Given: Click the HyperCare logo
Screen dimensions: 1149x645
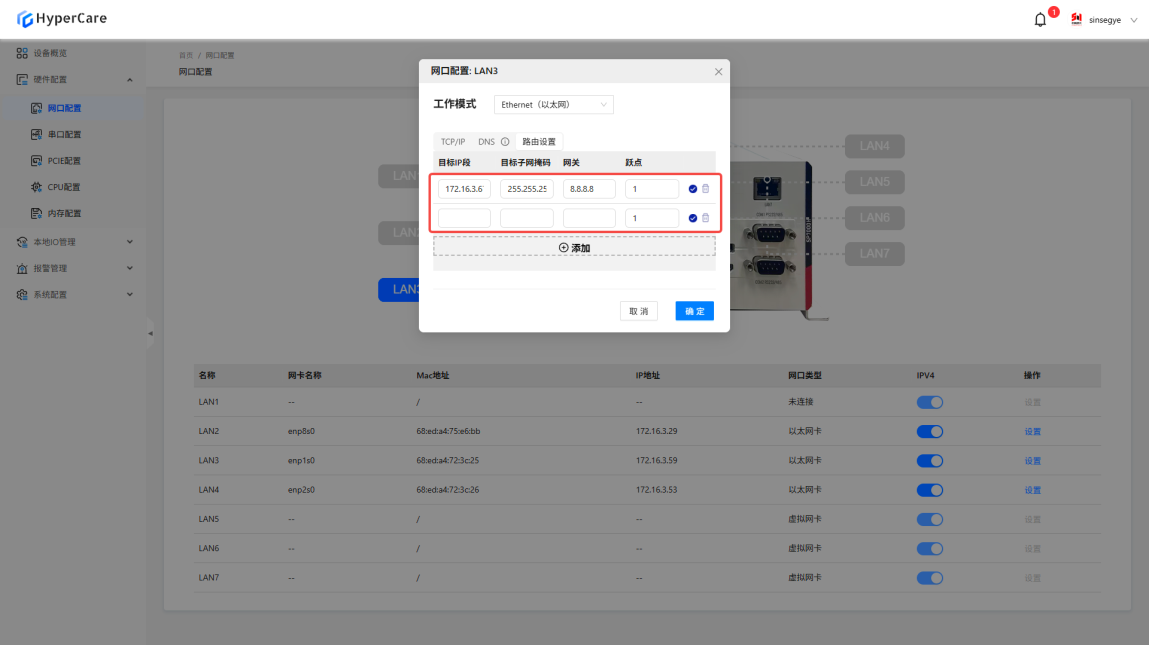Looking at the screenshot, I should (x=62, y=19).
